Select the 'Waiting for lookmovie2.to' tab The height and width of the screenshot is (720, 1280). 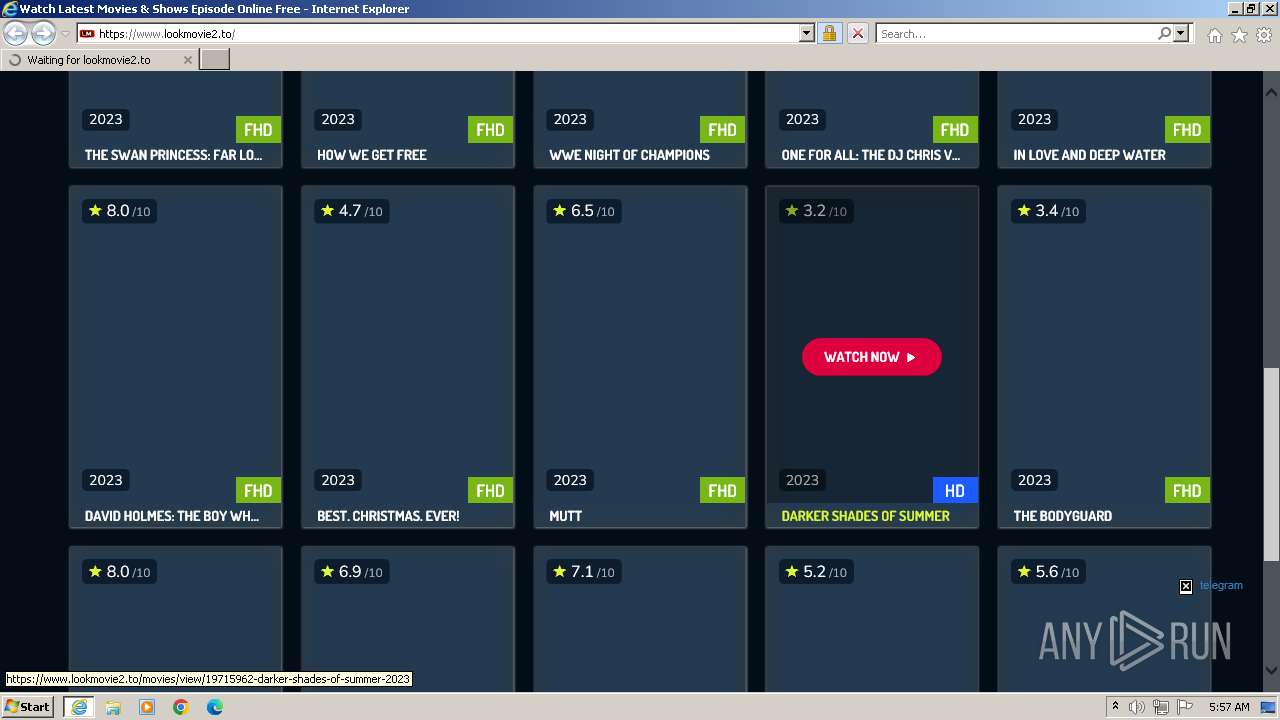tap(99, 60)
